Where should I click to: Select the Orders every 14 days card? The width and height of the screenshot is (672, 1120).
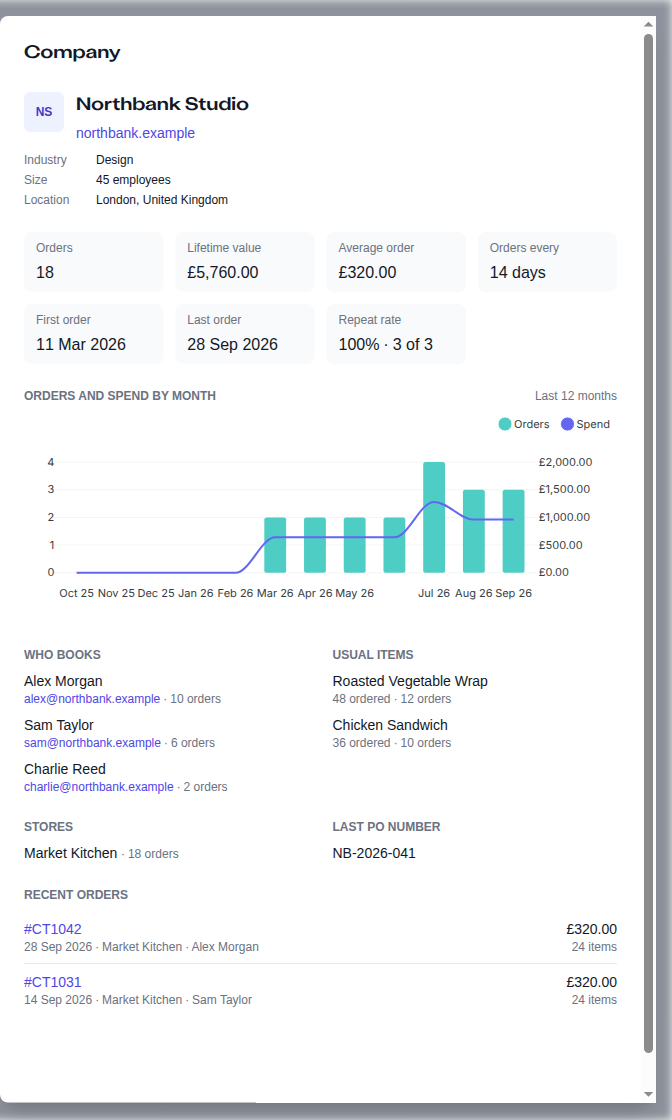point(547,261)
